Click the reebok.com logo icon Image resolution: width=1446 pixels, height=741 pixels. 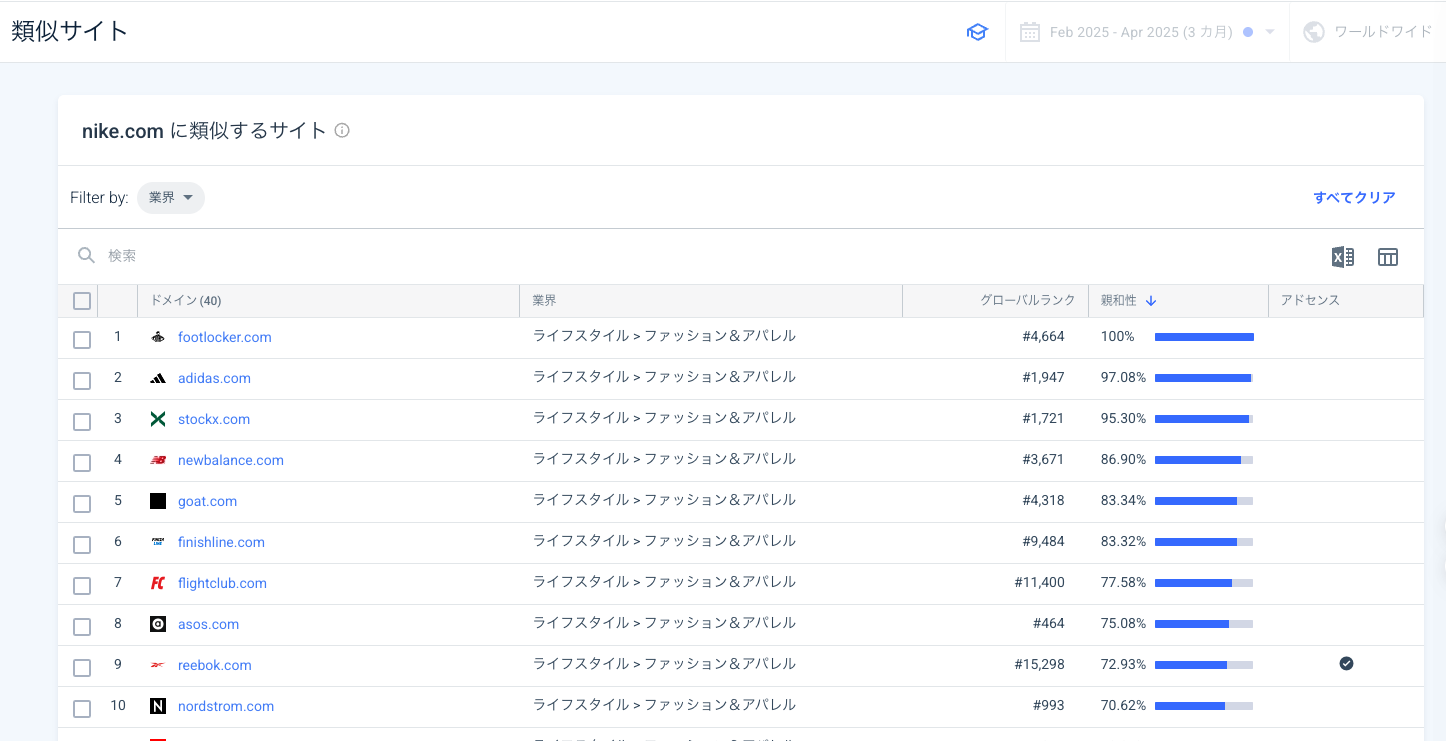(158, 665)
